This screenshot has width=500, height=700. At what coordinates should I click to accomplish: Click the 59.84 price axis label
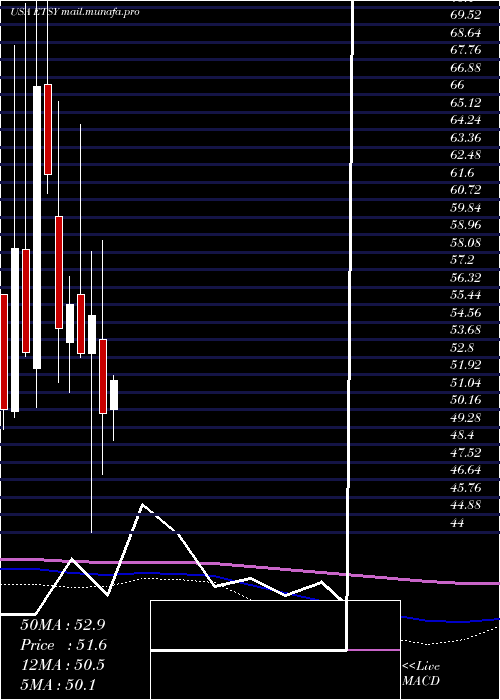466,207
